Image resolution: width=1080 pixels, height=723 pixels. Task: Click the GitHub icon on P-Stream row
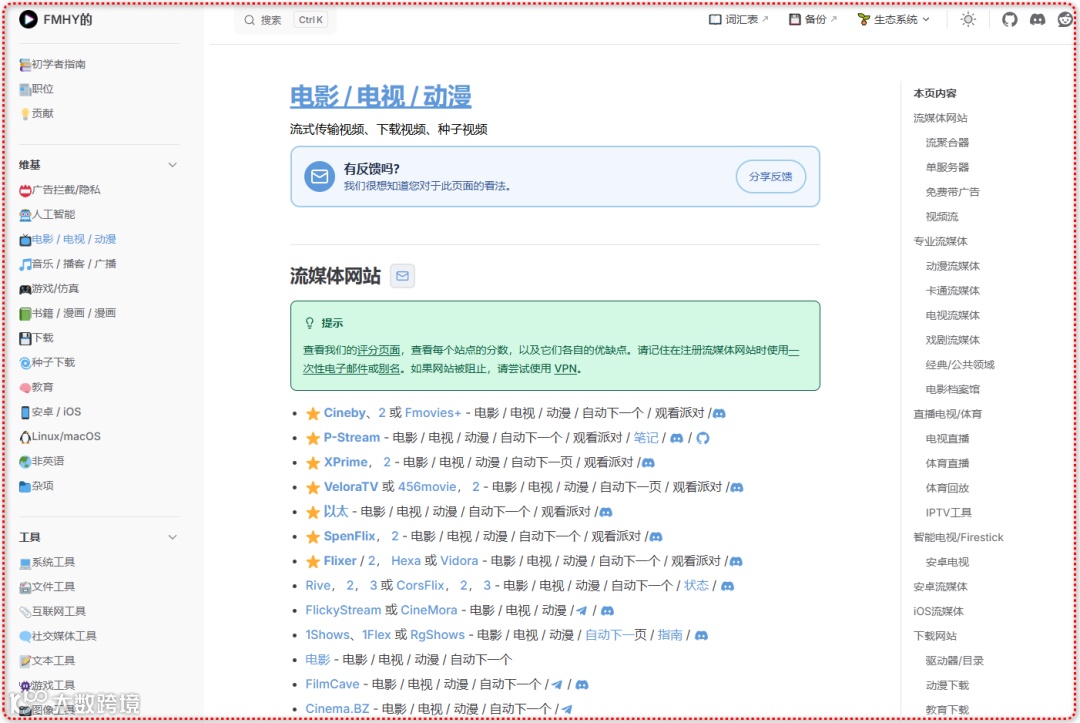point(703,438)
